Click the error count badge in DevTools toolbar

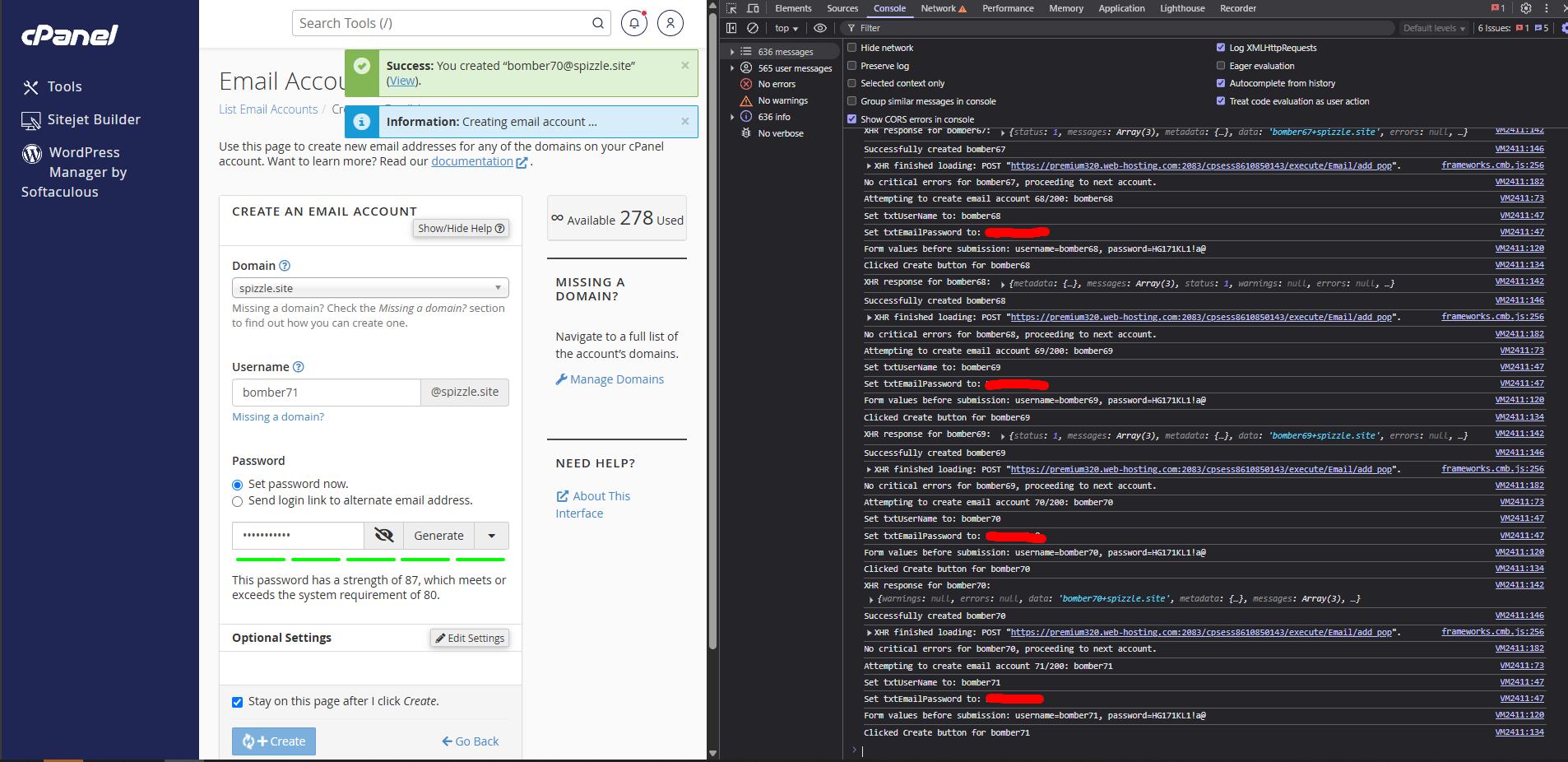tap(1498, 8)
